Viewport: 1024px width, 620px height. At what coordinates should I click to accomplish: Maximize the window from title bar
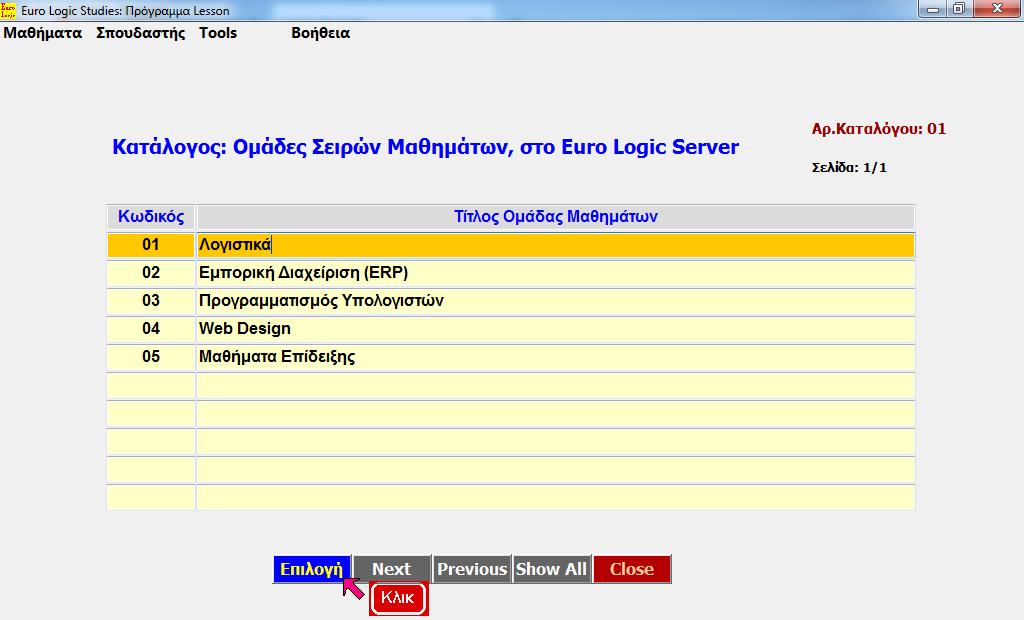(x=958, y=10)
